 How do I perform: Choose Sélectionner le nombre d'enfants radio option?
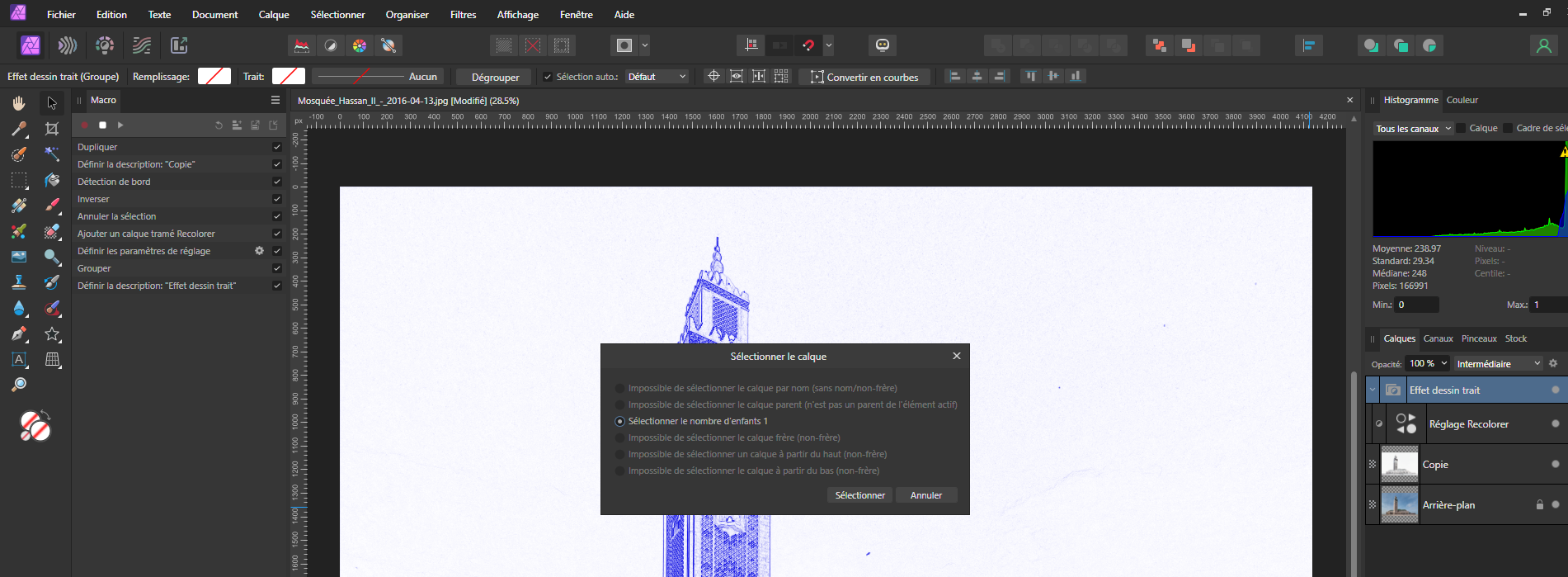(620, 421)
